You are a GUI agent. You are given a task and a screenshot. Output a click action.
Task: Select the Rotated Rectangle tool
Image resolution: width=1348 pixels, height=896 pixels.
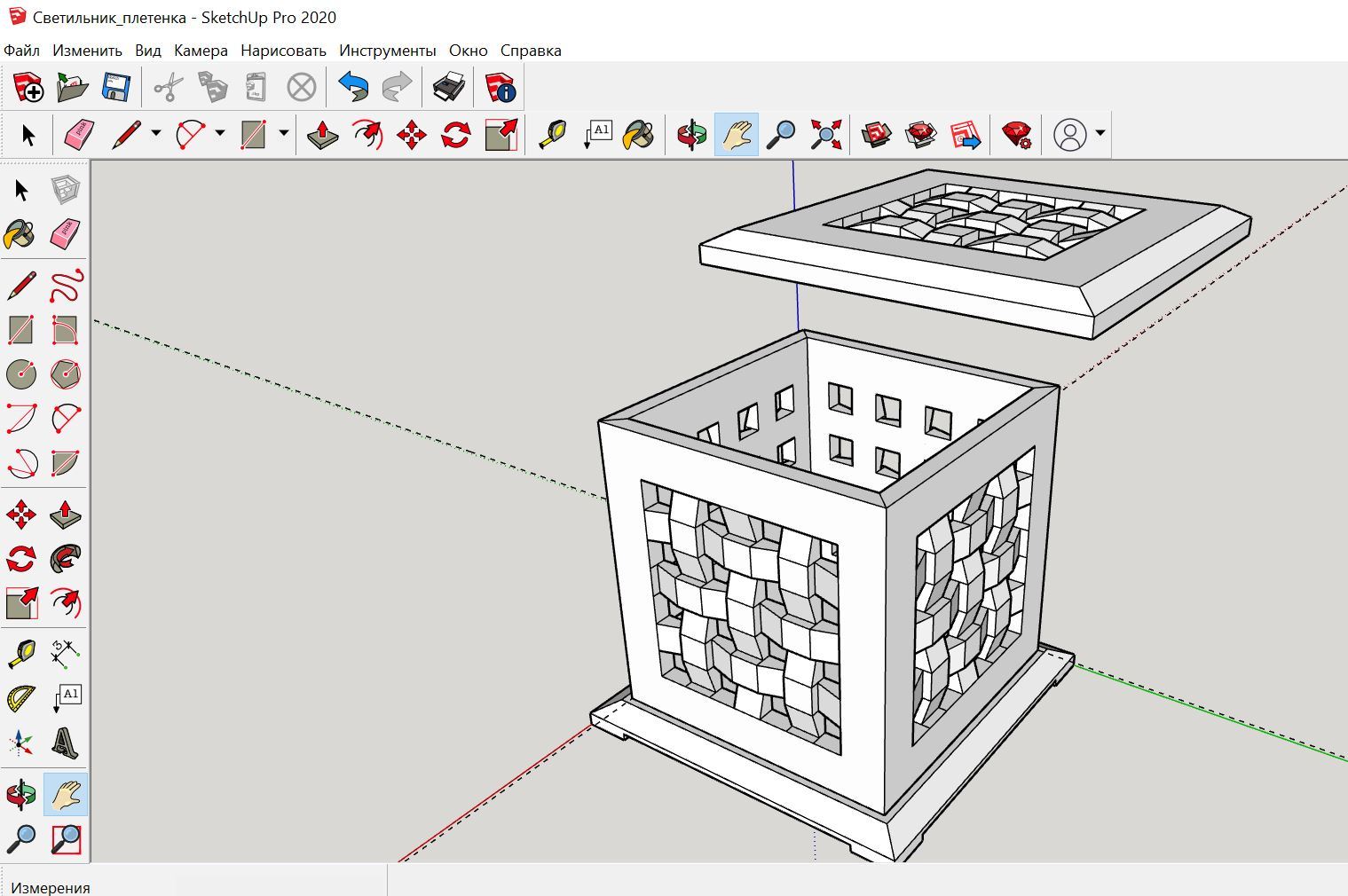pos(66,331)
